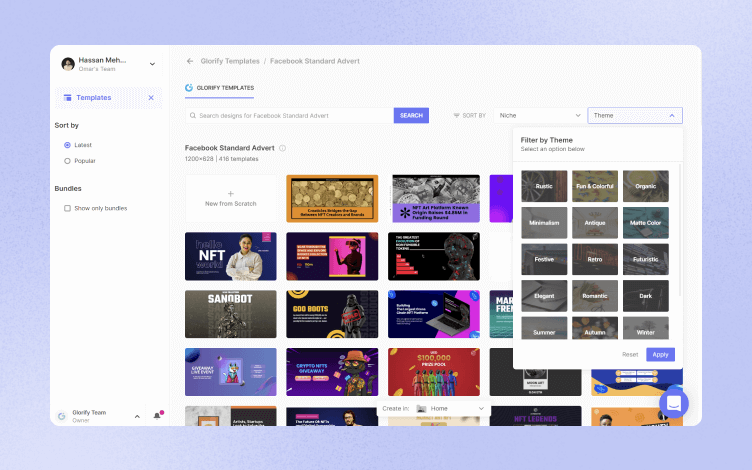
Task: Open the NFT Legends template thumbnail
Action: point(535,416)
